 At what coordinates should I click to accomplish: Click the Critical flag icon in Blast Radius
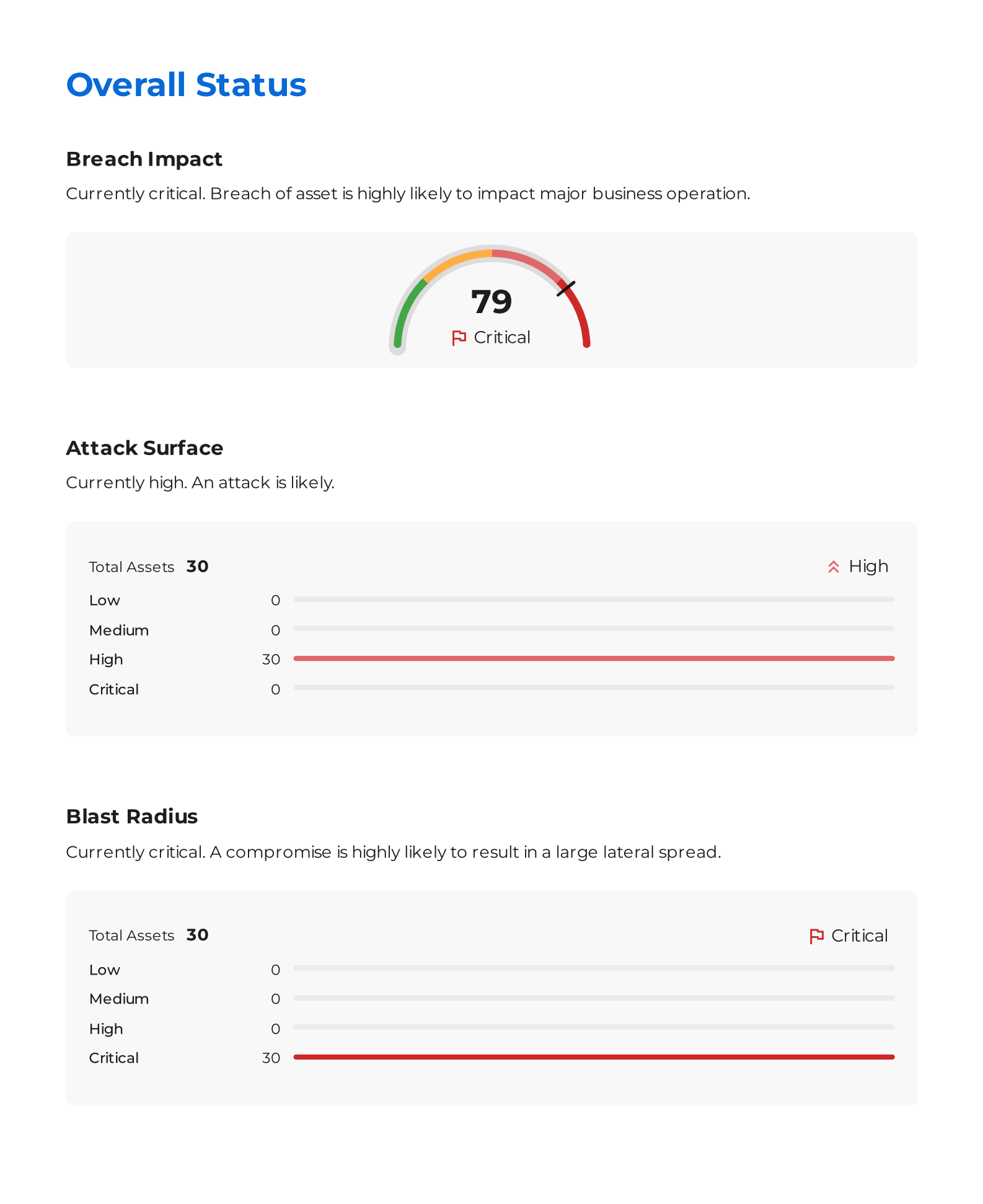[x=816, y=936]
